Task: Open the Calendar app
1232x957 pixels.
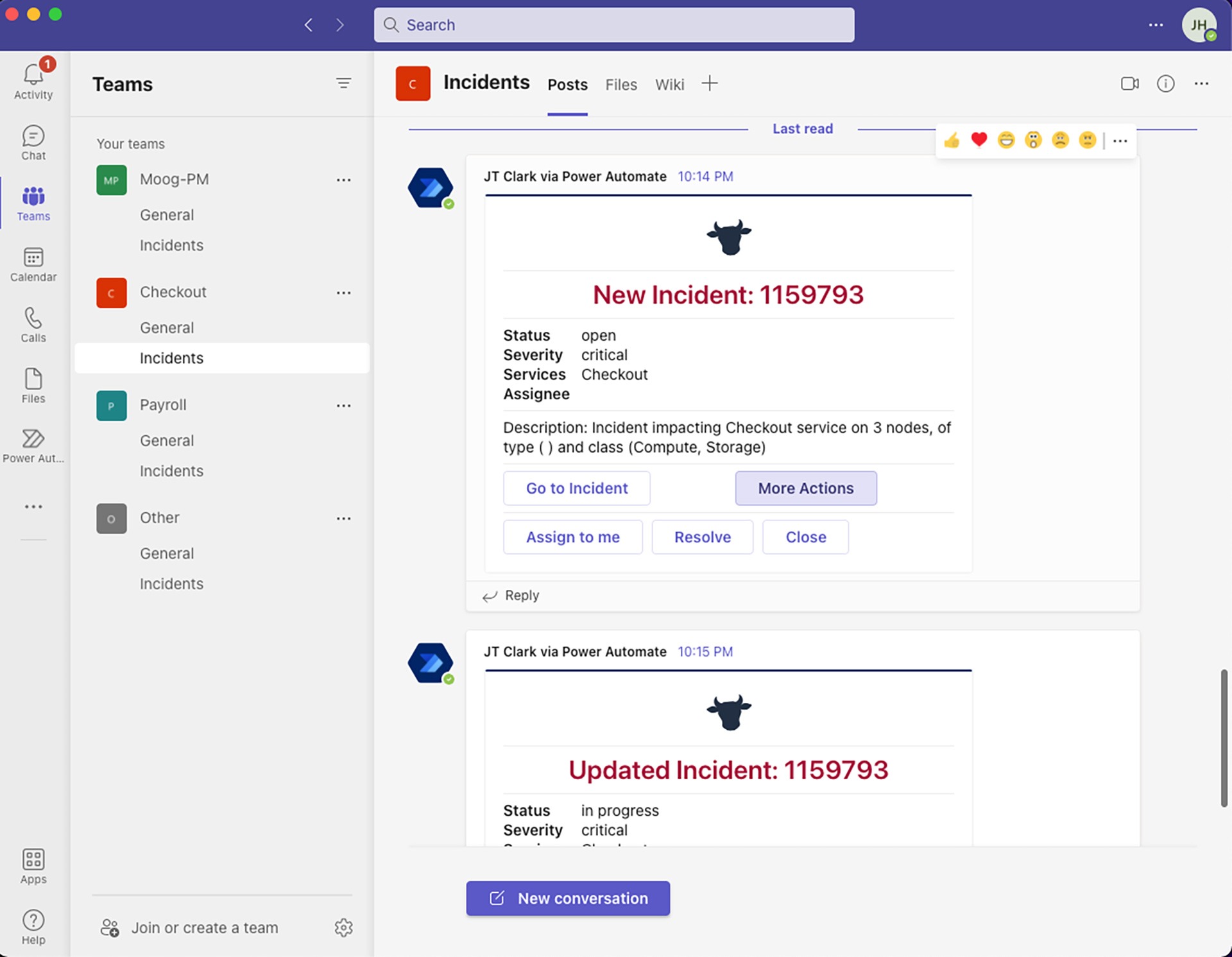Action: [x=33, y=264]
